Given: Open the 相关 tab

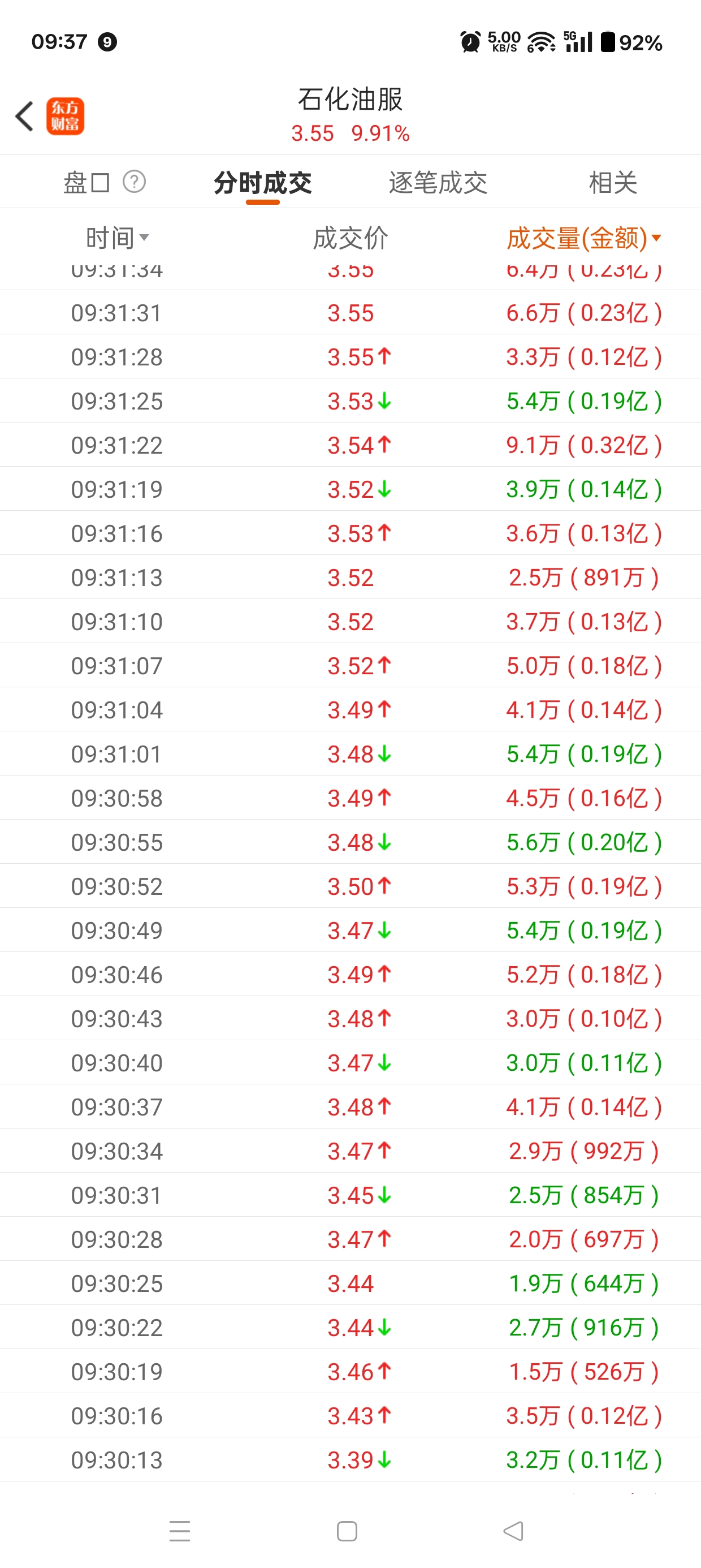Looking at the screenshot, I should tap(613, 183).
